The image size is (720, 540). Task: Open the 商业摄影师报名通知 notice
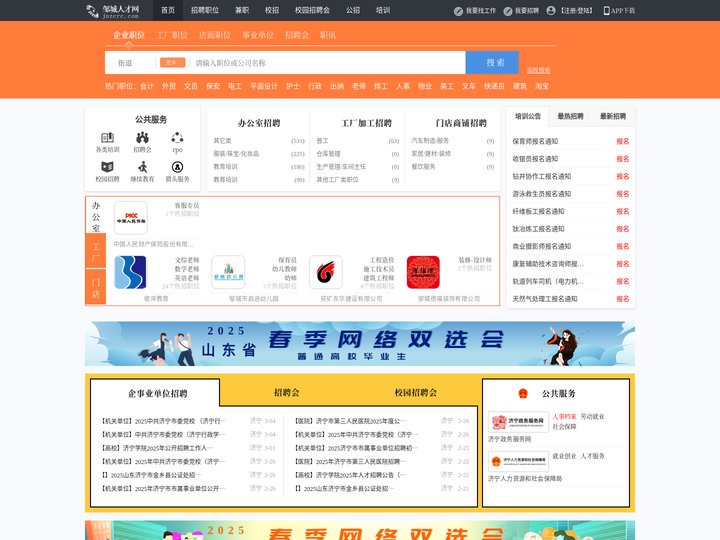point(542,247)
